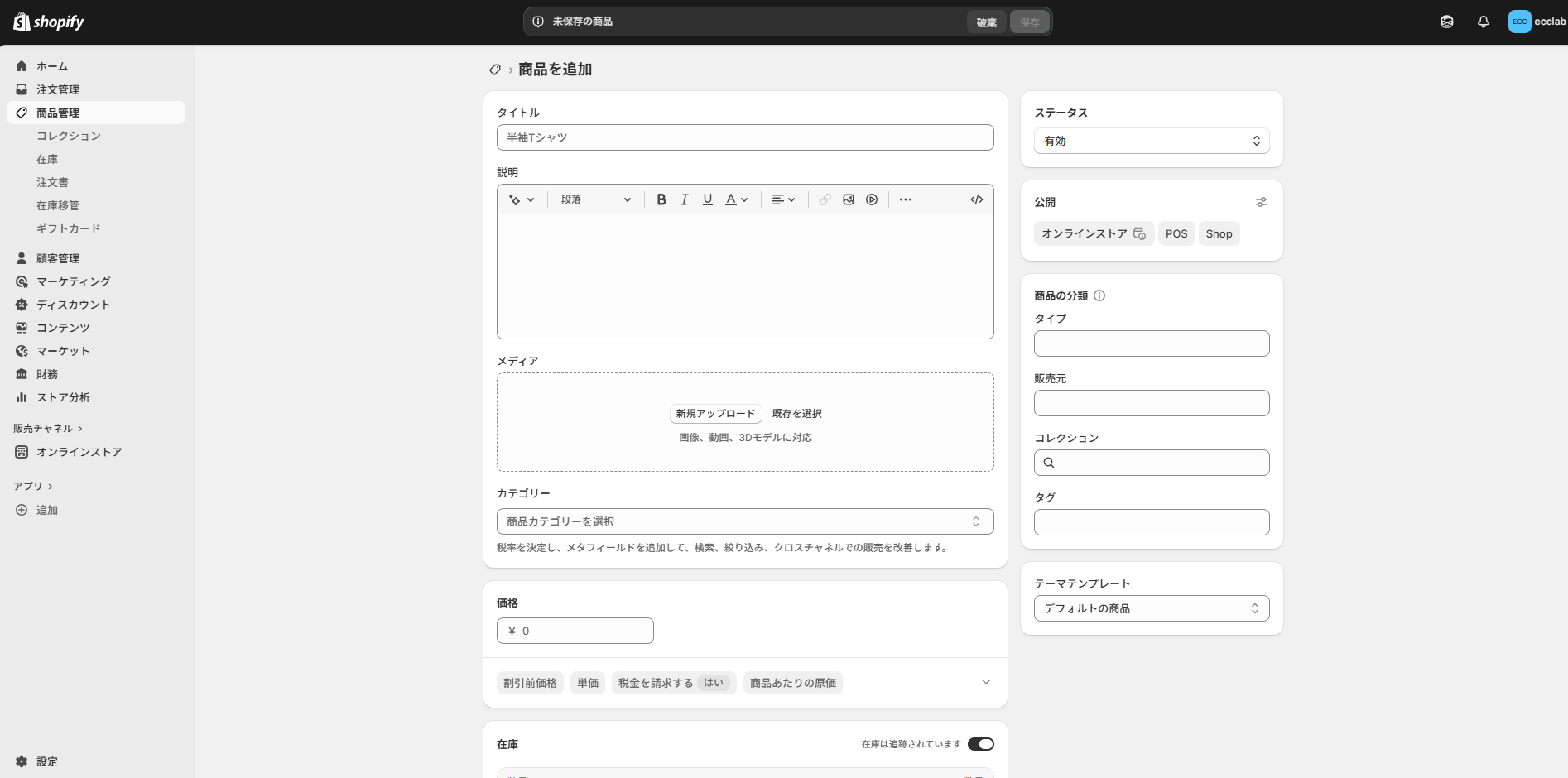Open the 商品カテゴリーを選択 dropdown
The height and width of the screenshot is (778, 1568).
[744, 521]
